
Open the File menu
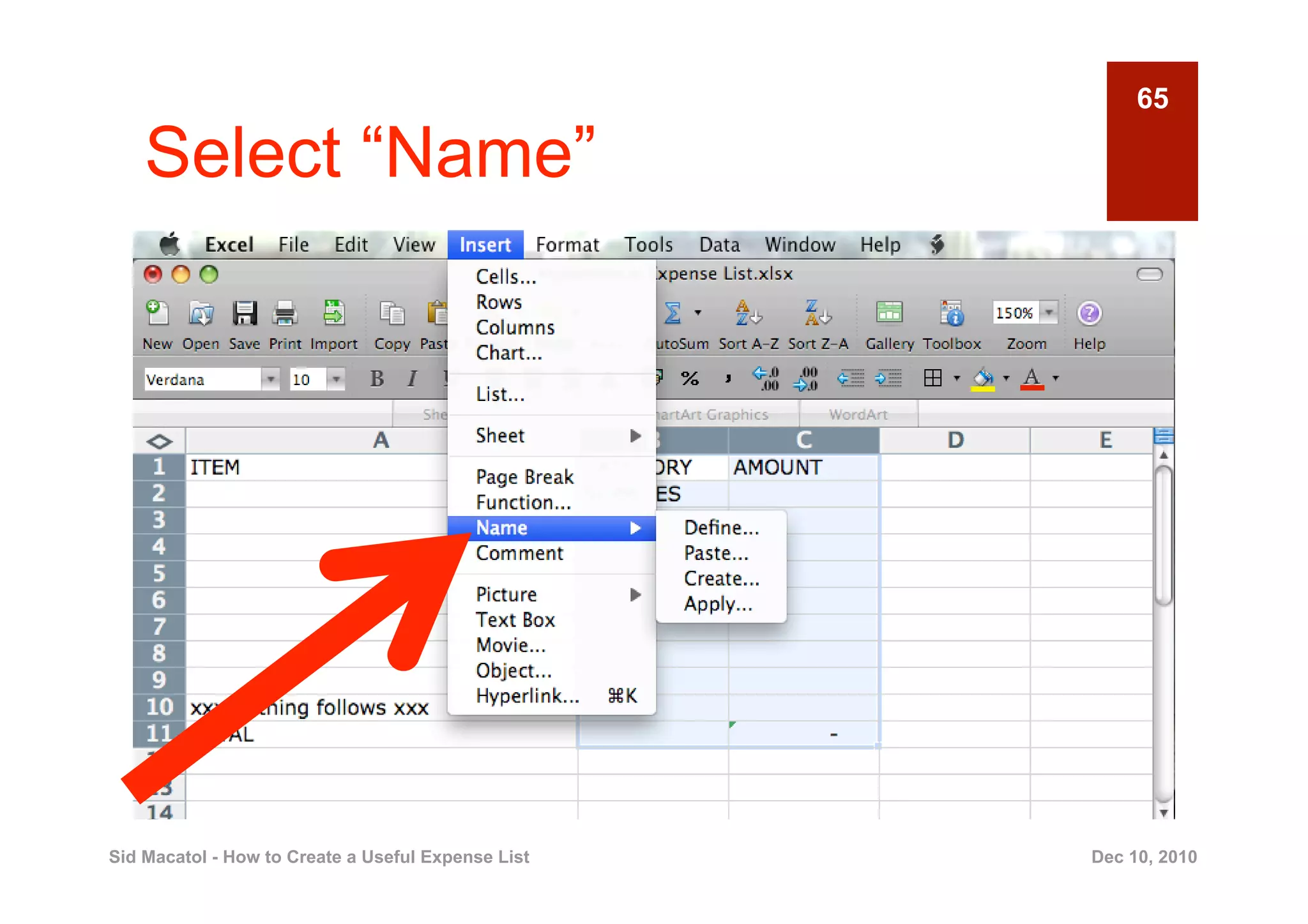[x=293, y=245]
